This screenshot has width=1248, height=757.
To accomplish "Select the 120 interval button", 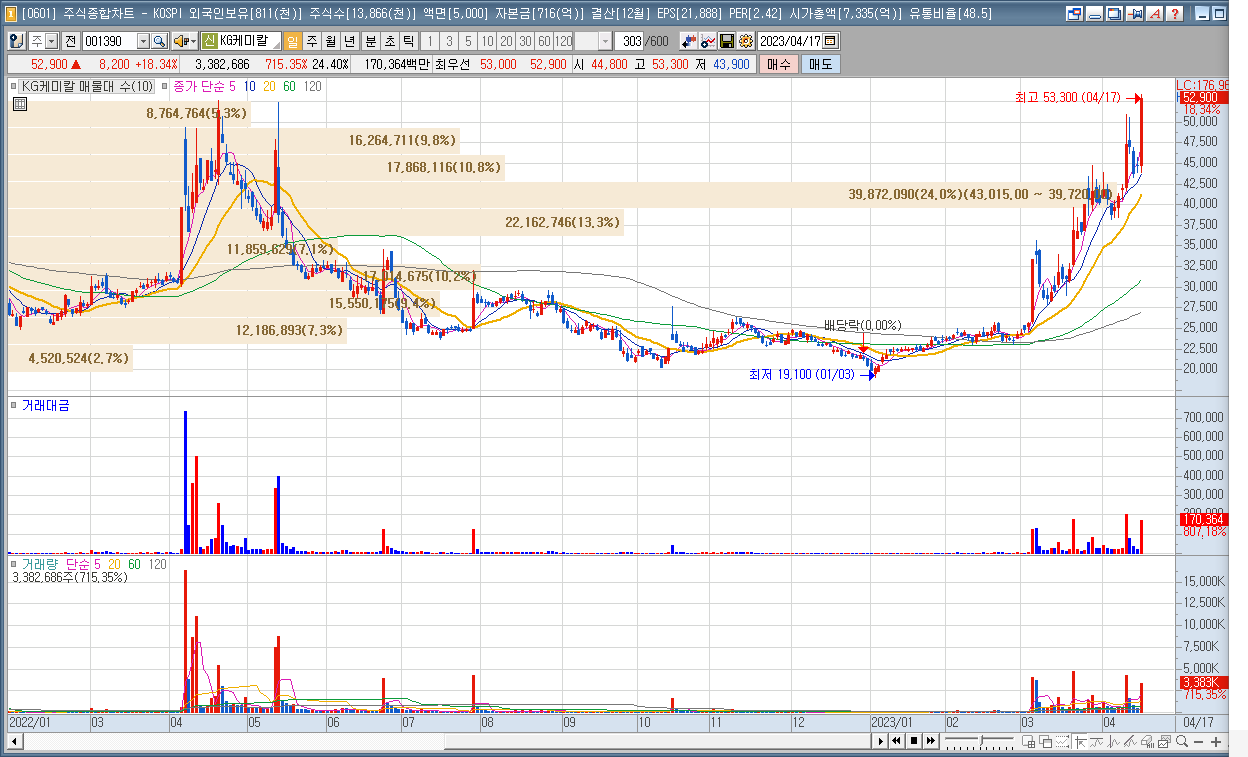I will click(563, 41).
